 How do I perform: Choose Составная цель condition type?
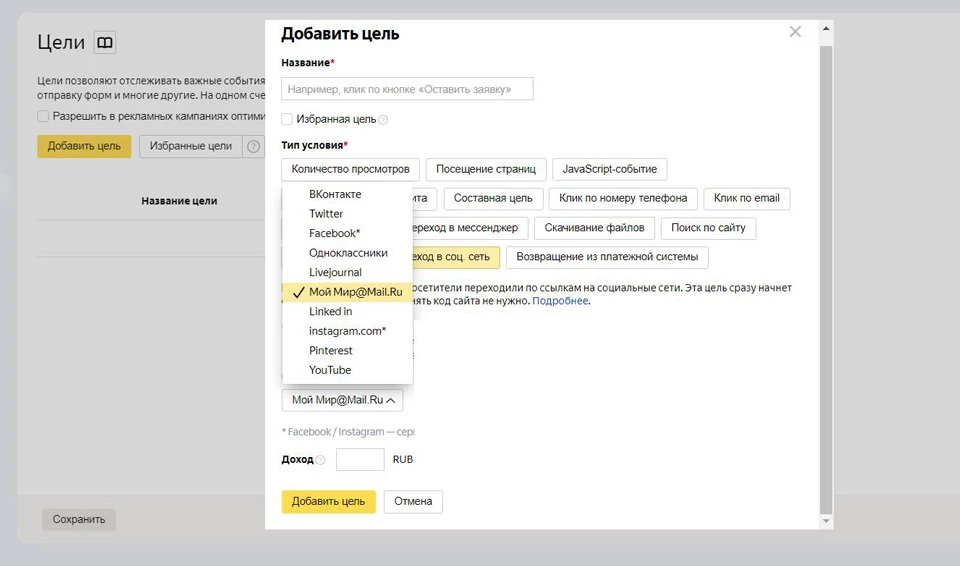click(493, 198)
